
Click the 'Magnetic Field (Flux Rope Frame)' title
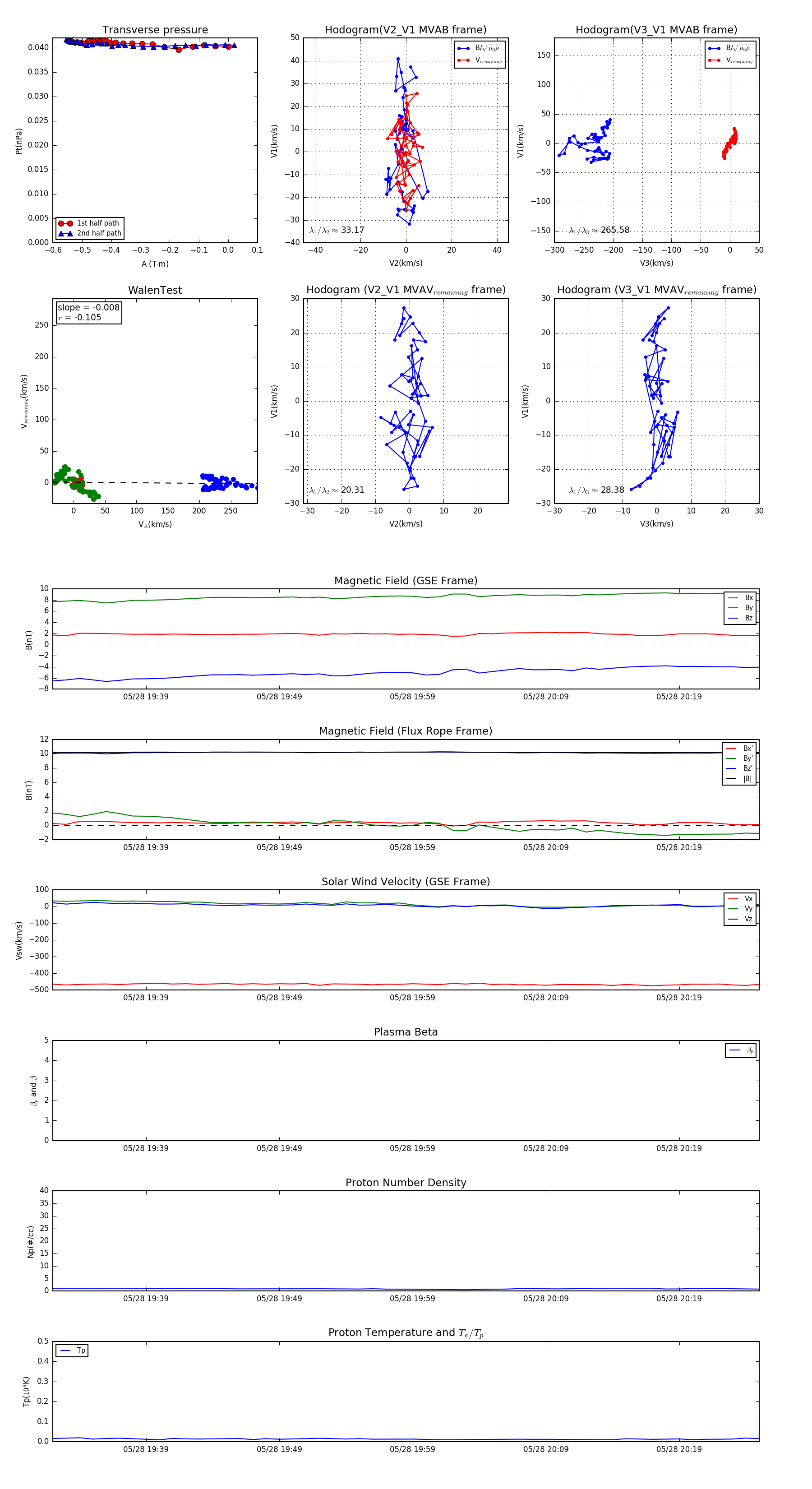(x=406, y=731)
